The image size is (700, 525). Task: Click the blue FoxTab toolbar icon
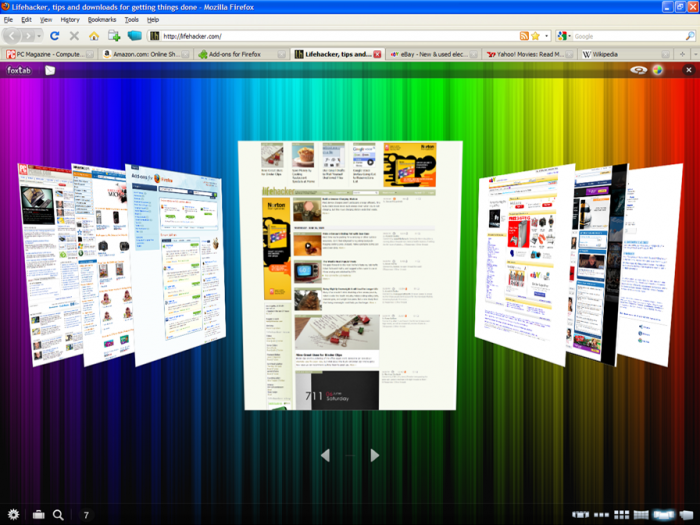(x=134, y=35)
